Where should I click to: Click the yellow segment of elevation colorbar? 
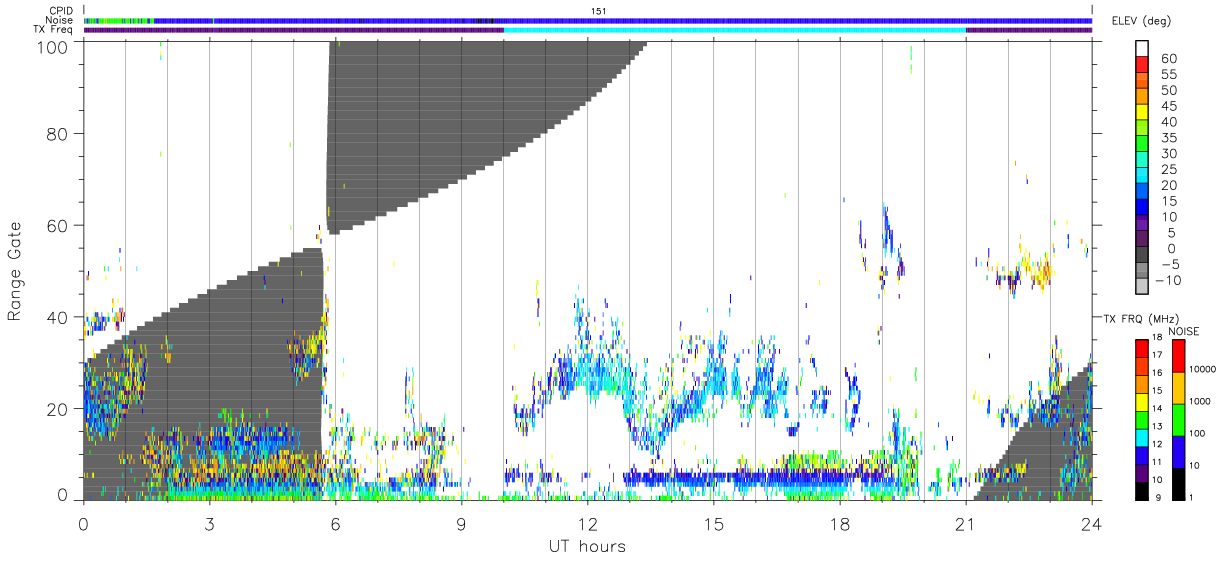pyautogui.click(x=1143, y=114)
